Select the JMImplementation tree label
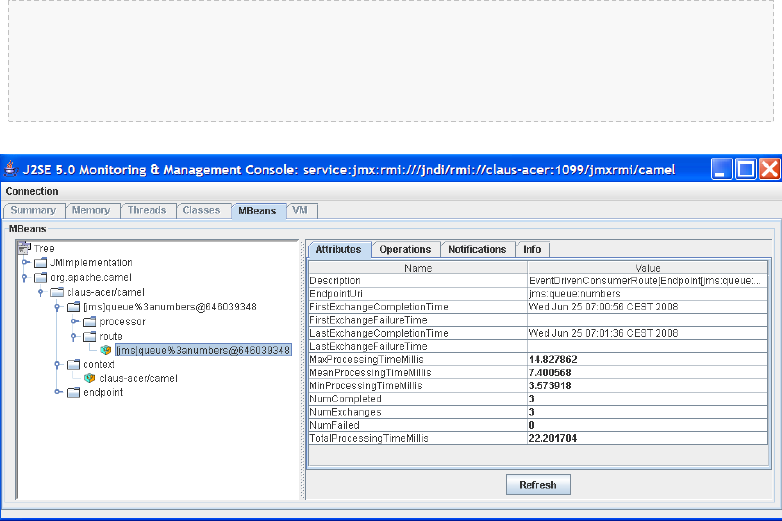Screen dimensions: 782x521 coord(91,263)
